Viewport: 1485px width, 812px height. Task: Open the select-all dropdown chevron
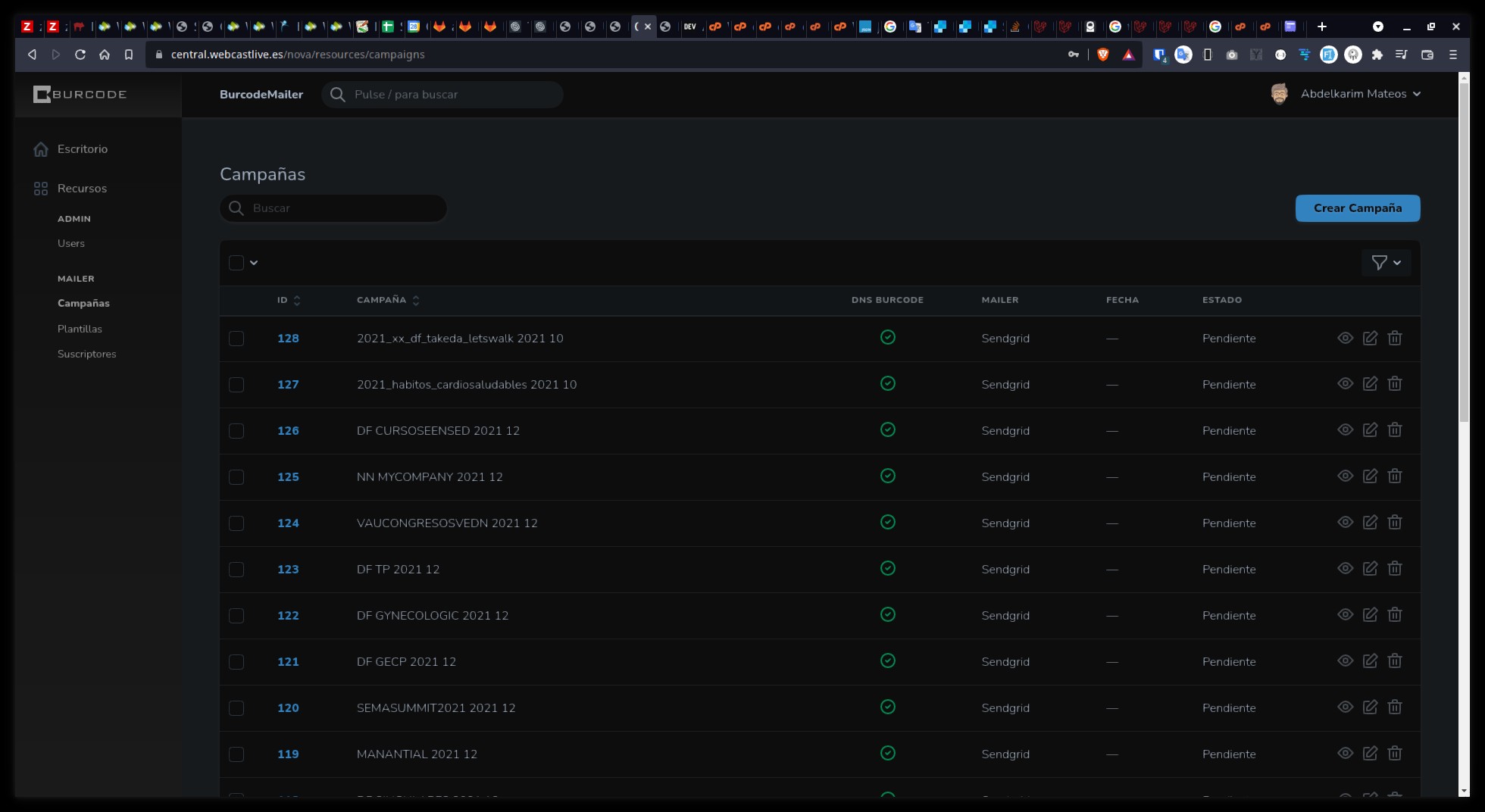click(254, 263)
